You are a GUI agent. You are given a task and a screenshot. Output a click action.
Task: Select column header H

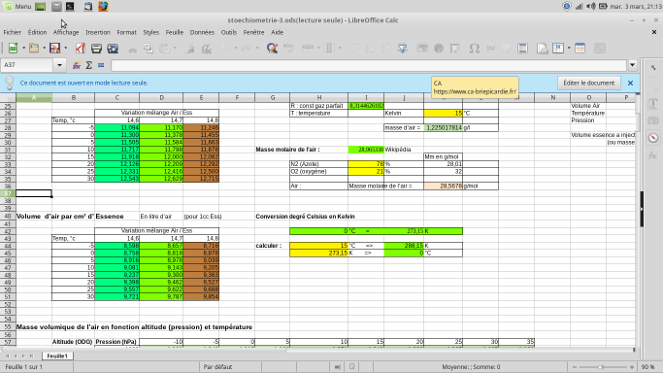pyautogui.click(x=319, y=98)
